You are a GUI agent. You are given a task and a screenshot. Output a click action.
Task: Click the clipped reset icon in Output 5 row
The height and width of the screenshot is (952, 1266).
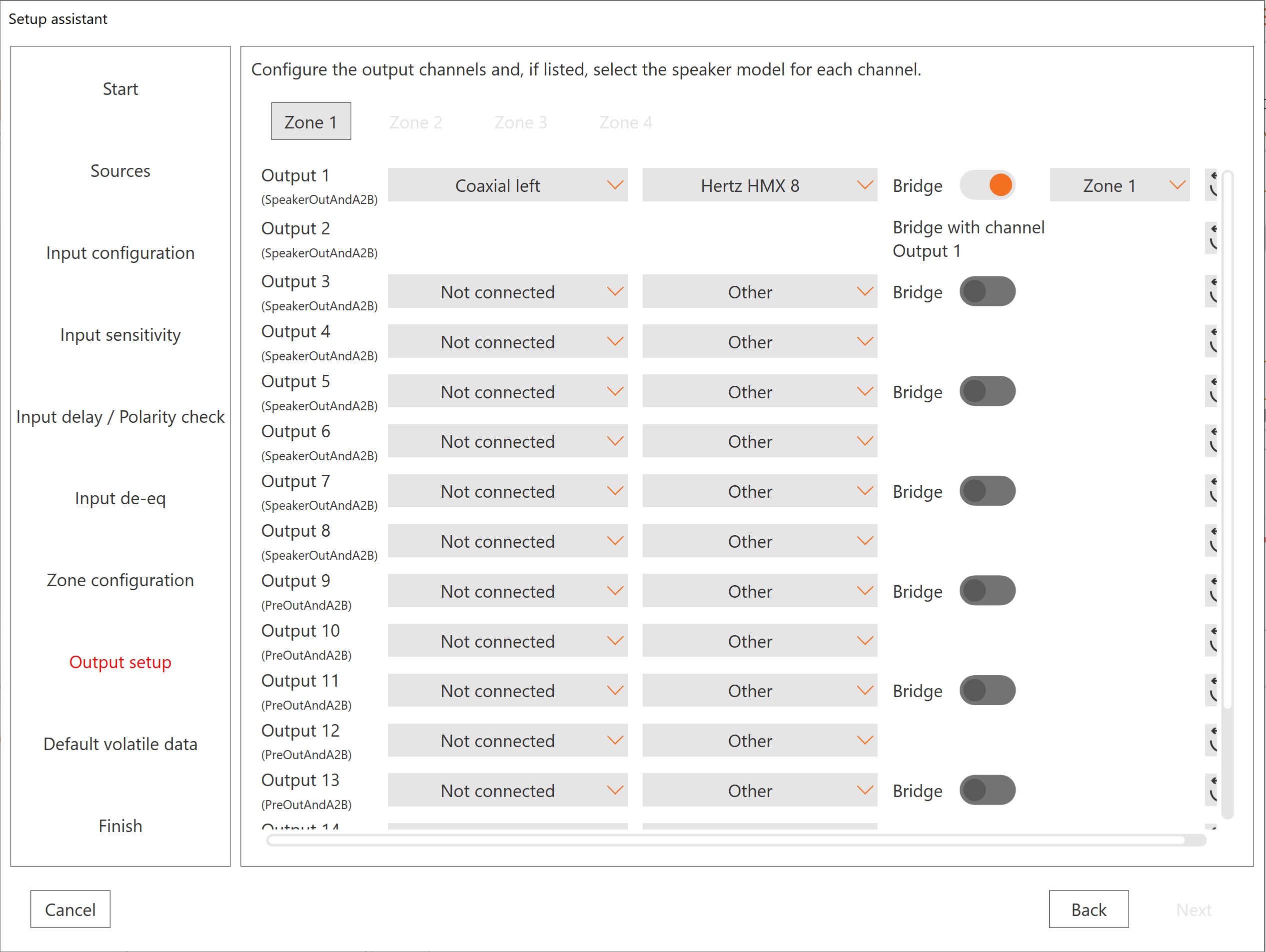point(1211,391)
